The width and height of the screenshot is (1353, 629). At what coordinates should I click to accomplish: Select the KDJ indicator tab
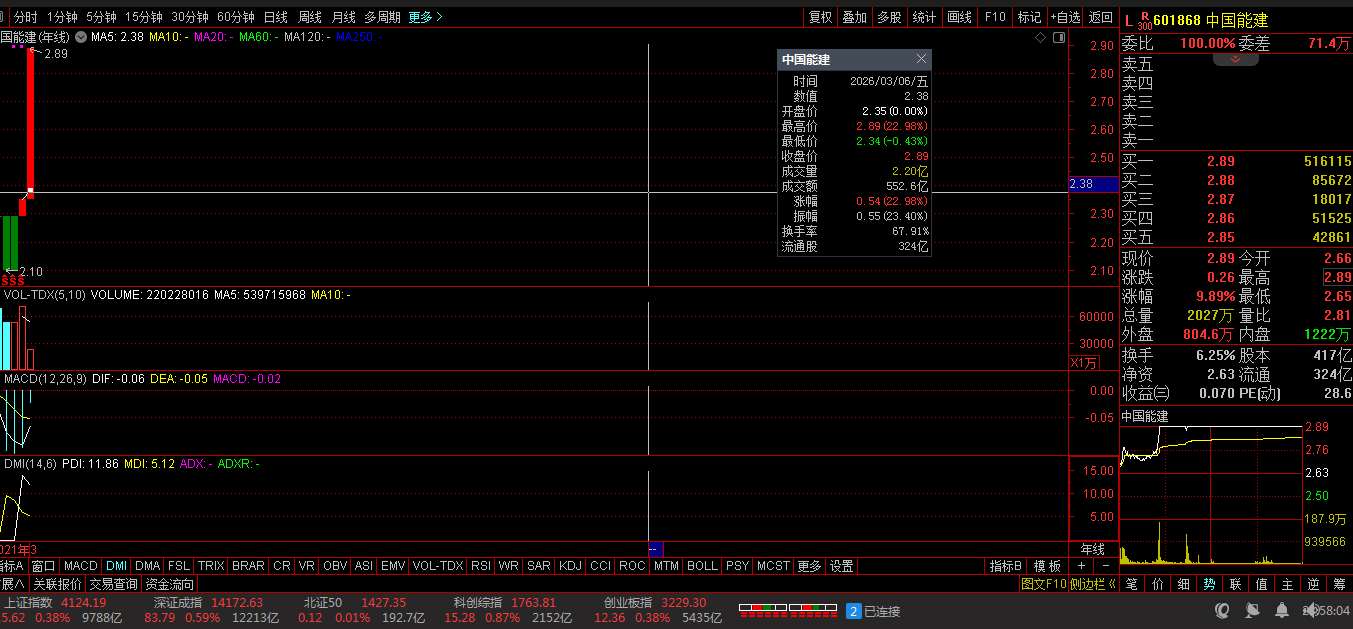click(x=570, y=566)
